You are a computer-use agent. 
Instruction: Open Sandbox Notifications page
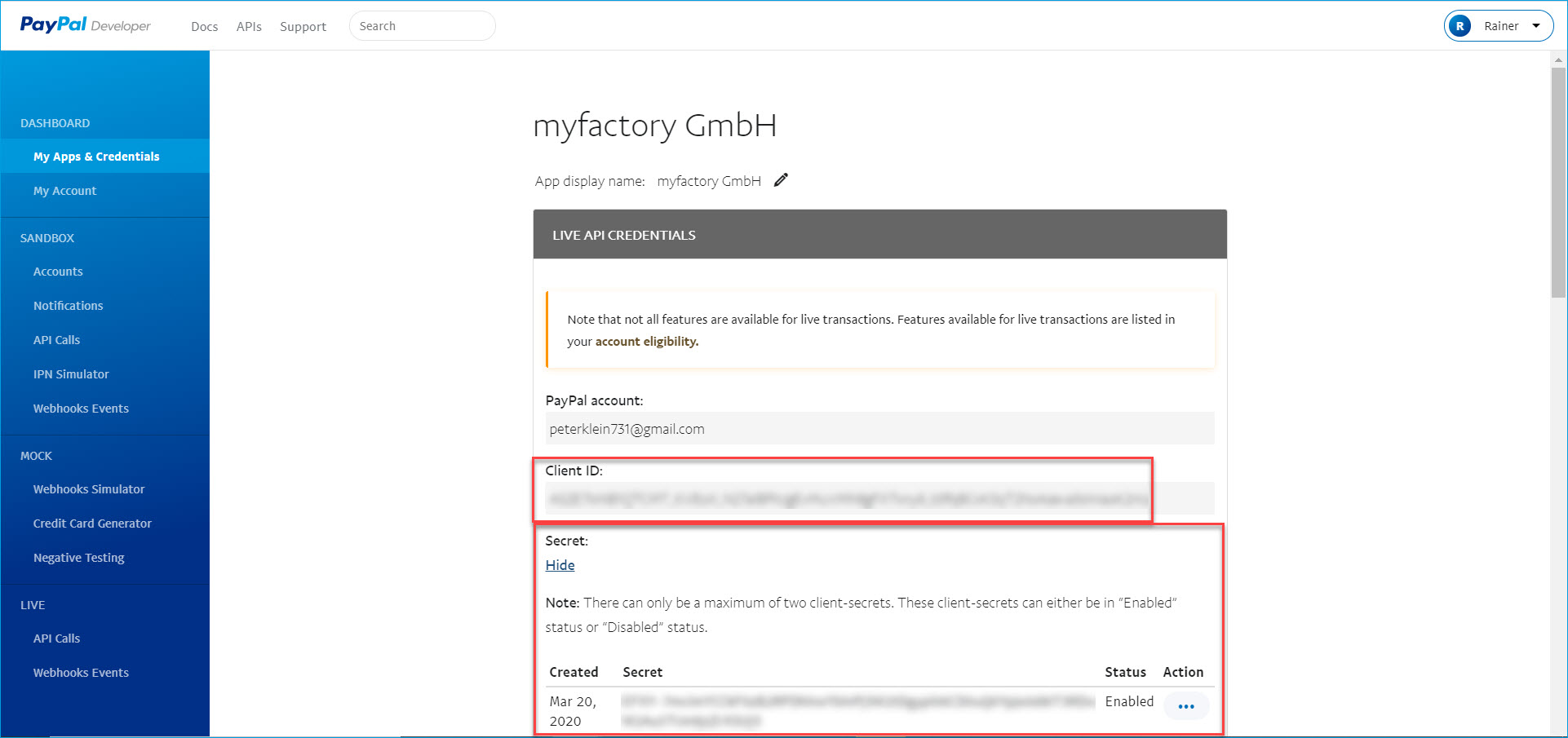tap(68, 306)
